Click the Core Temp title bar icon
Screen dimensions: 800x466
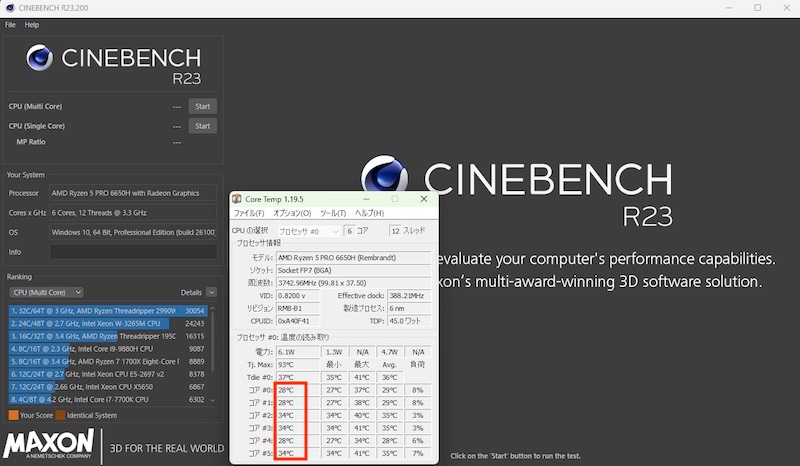[237, 199]
